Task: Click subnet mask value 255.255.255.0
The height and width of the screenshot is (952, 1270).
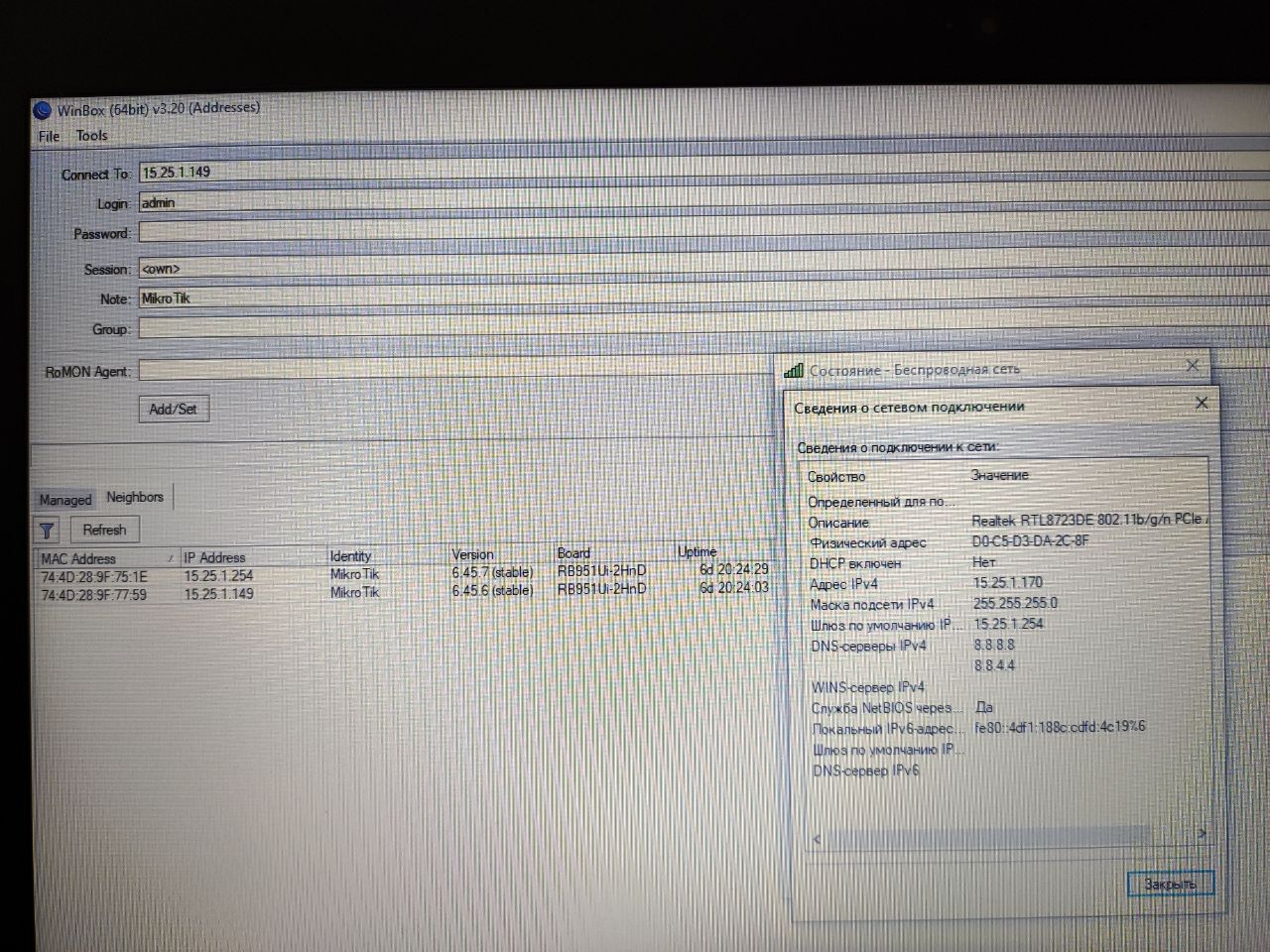Action: [x=1015, y=603]
